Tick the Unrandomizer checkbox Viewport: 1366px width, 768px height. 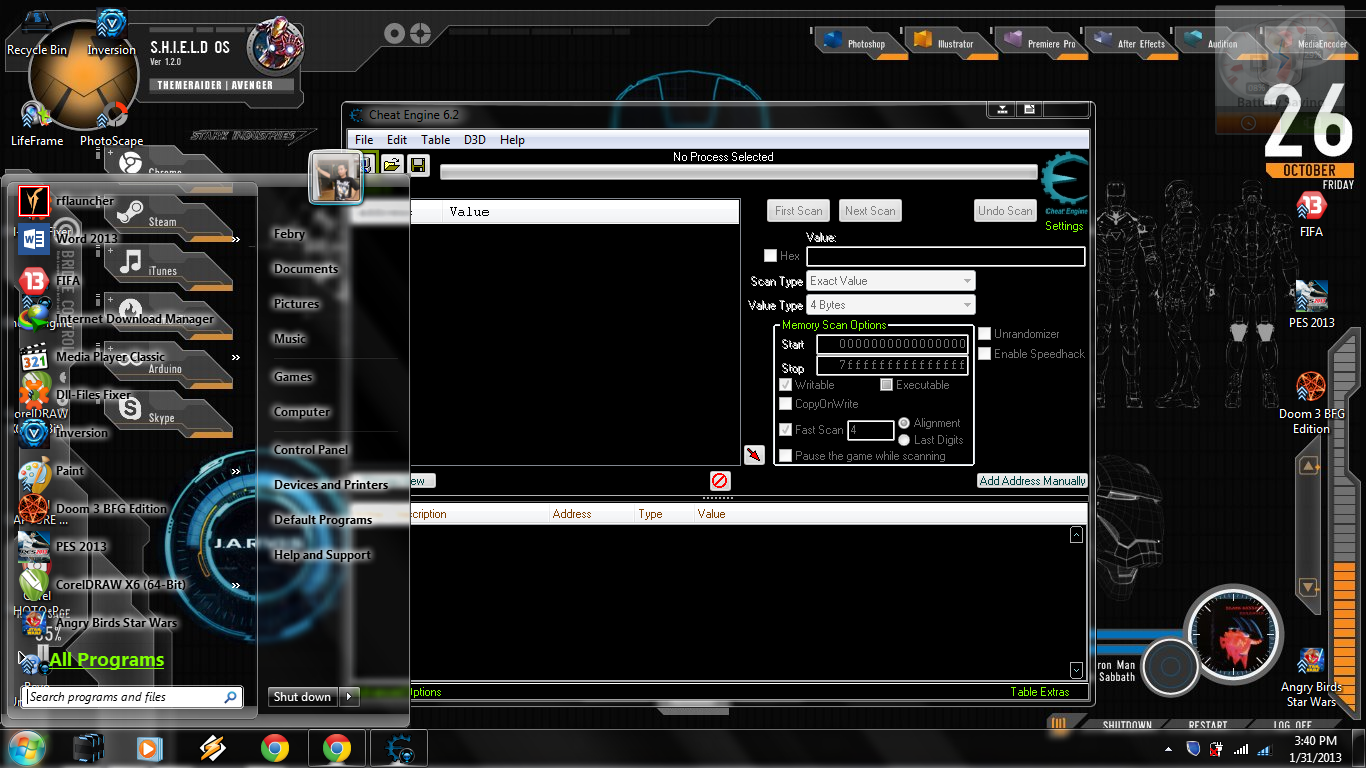(x=985, y=334)
